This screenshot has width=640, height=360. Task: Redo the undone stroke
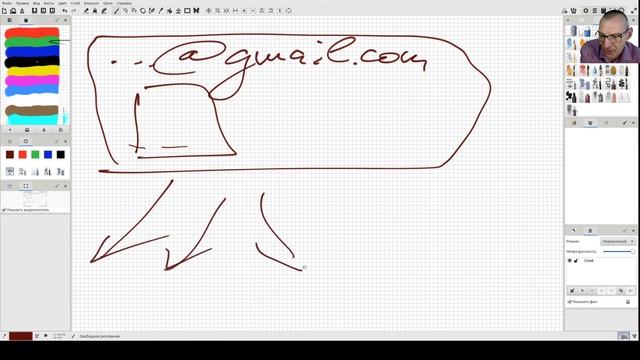[74, 11]
